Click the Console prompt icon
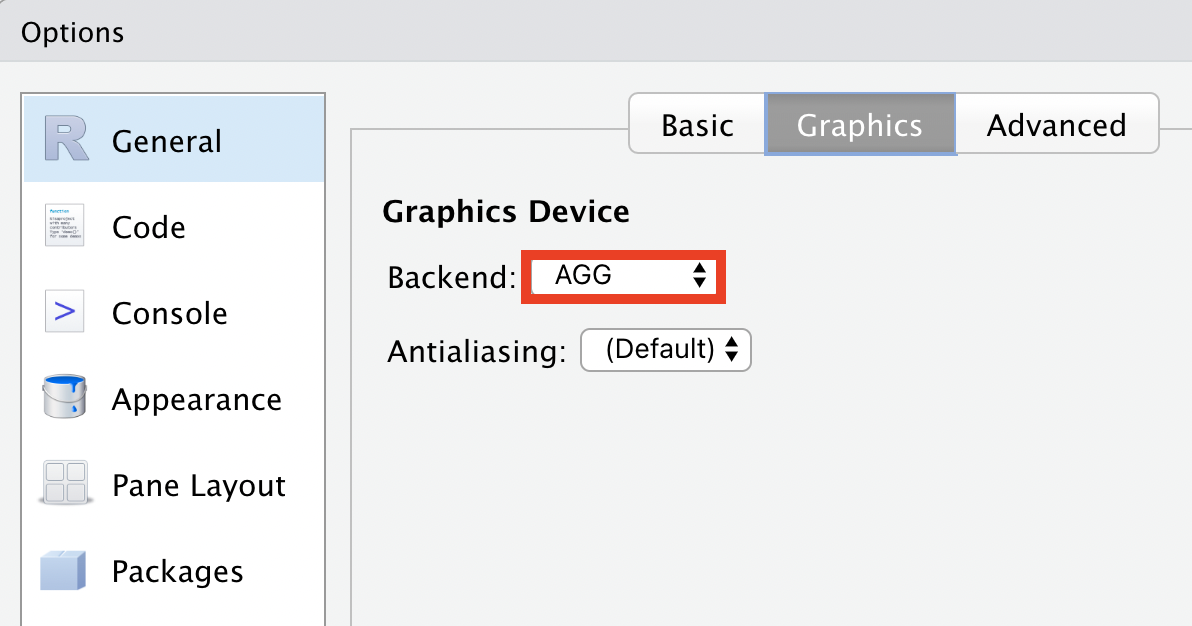 [65, 311]
